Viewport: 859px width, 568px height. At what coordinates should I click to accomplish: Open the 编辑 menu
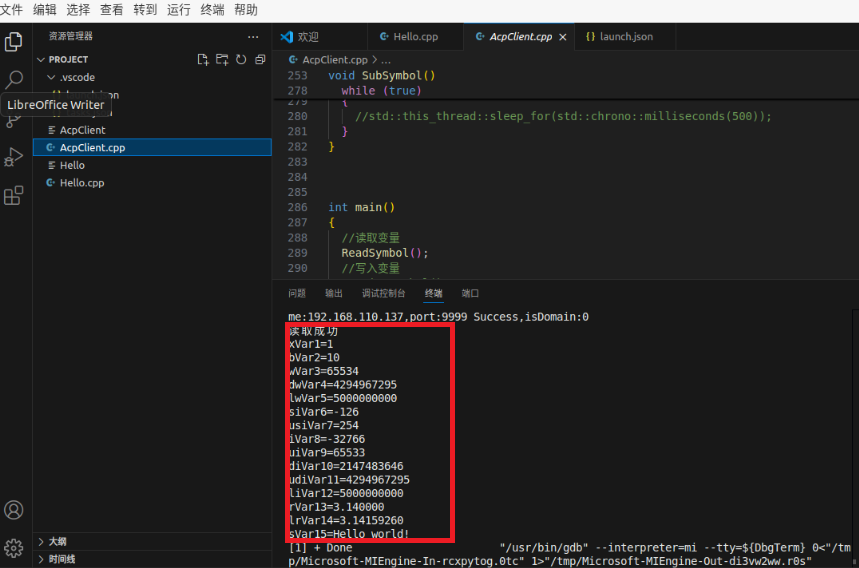[45, 10]
